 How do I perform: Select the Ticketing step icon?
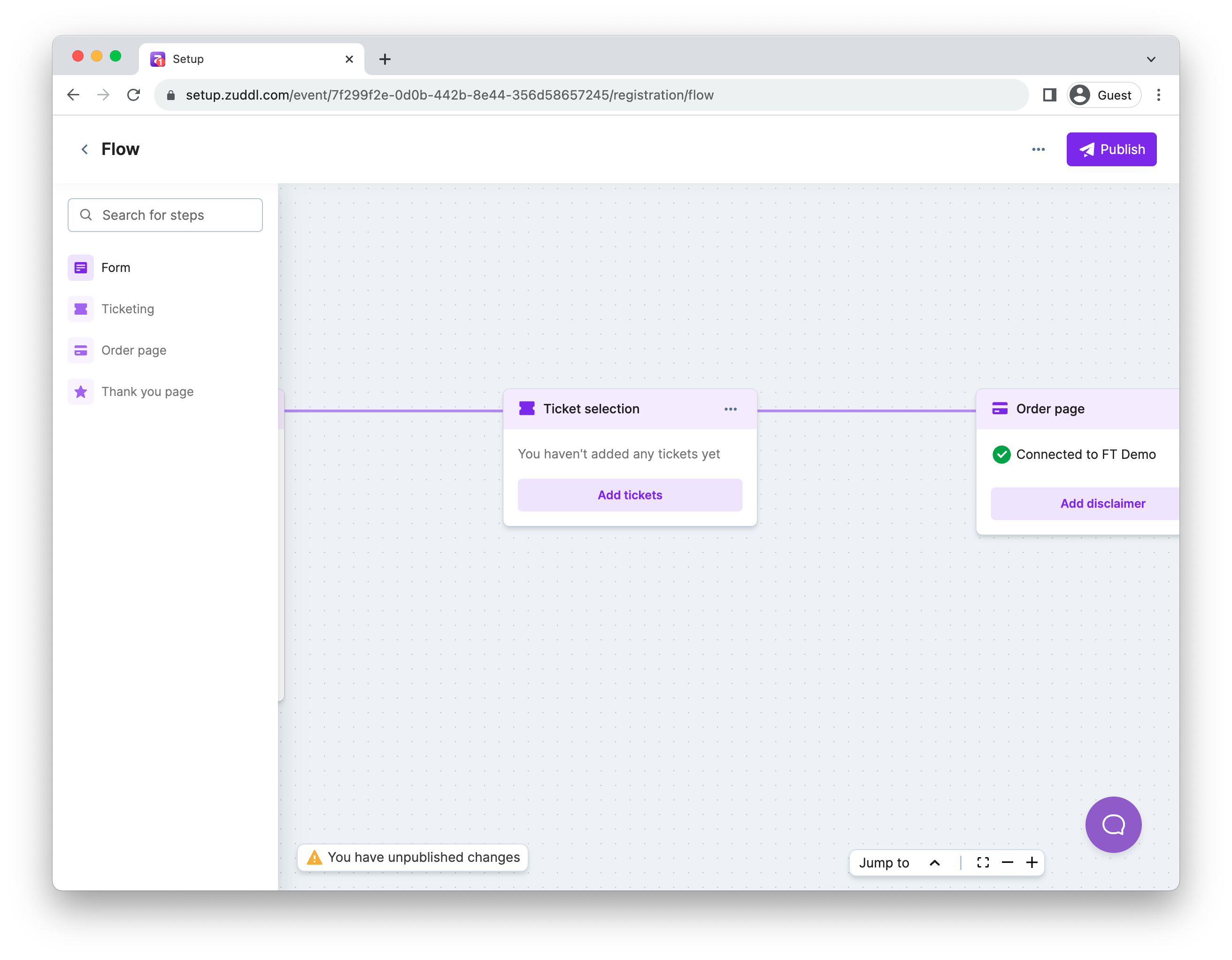(81, 309)
